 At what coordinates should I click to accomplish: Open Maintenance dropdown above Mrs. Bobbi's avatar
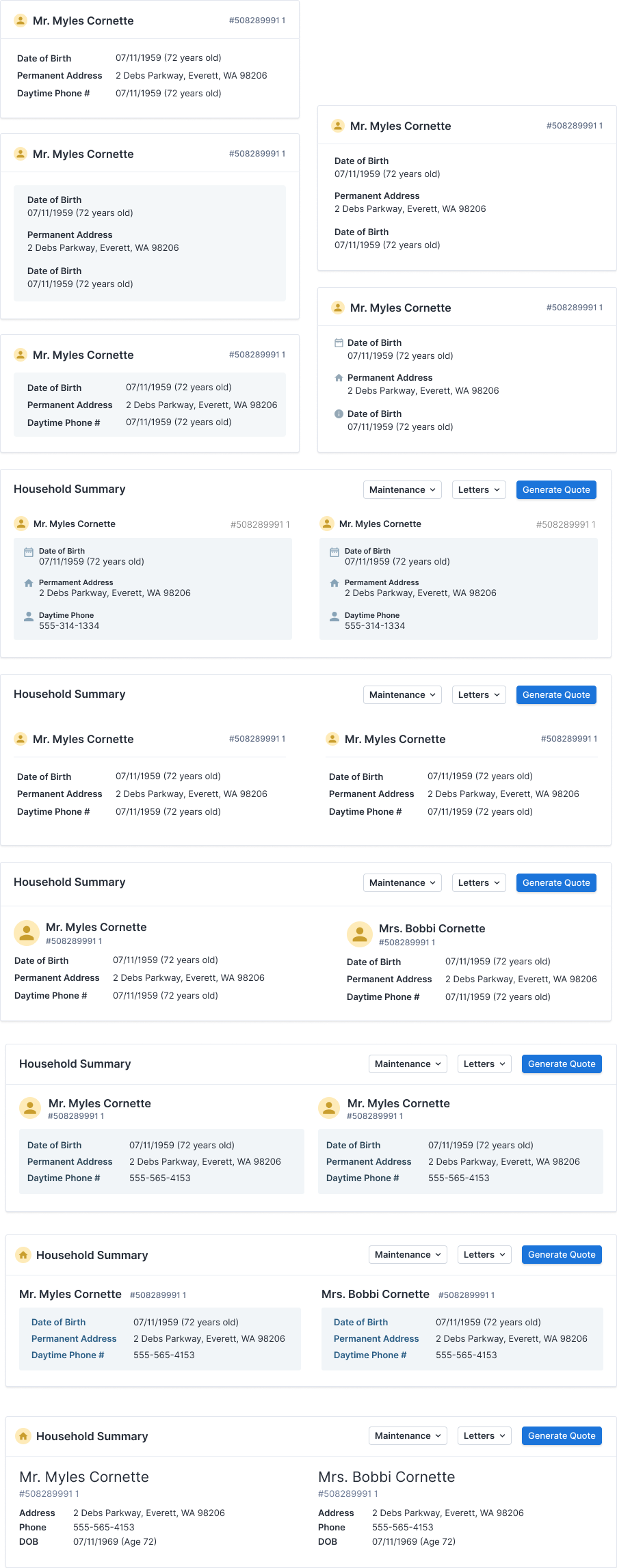(402, 882)
